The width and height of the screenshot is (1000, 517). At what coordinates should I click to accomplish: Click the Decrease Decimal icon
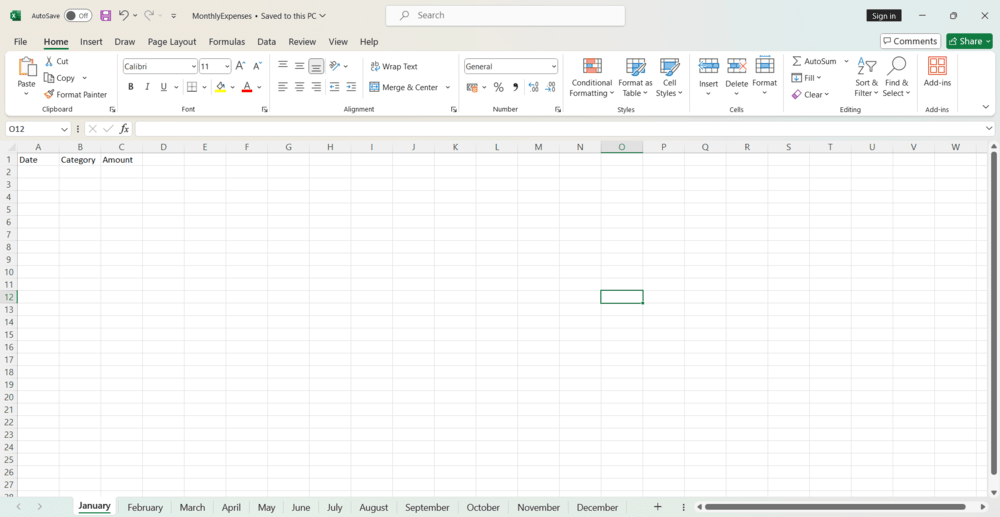click(x=551, y=87)
